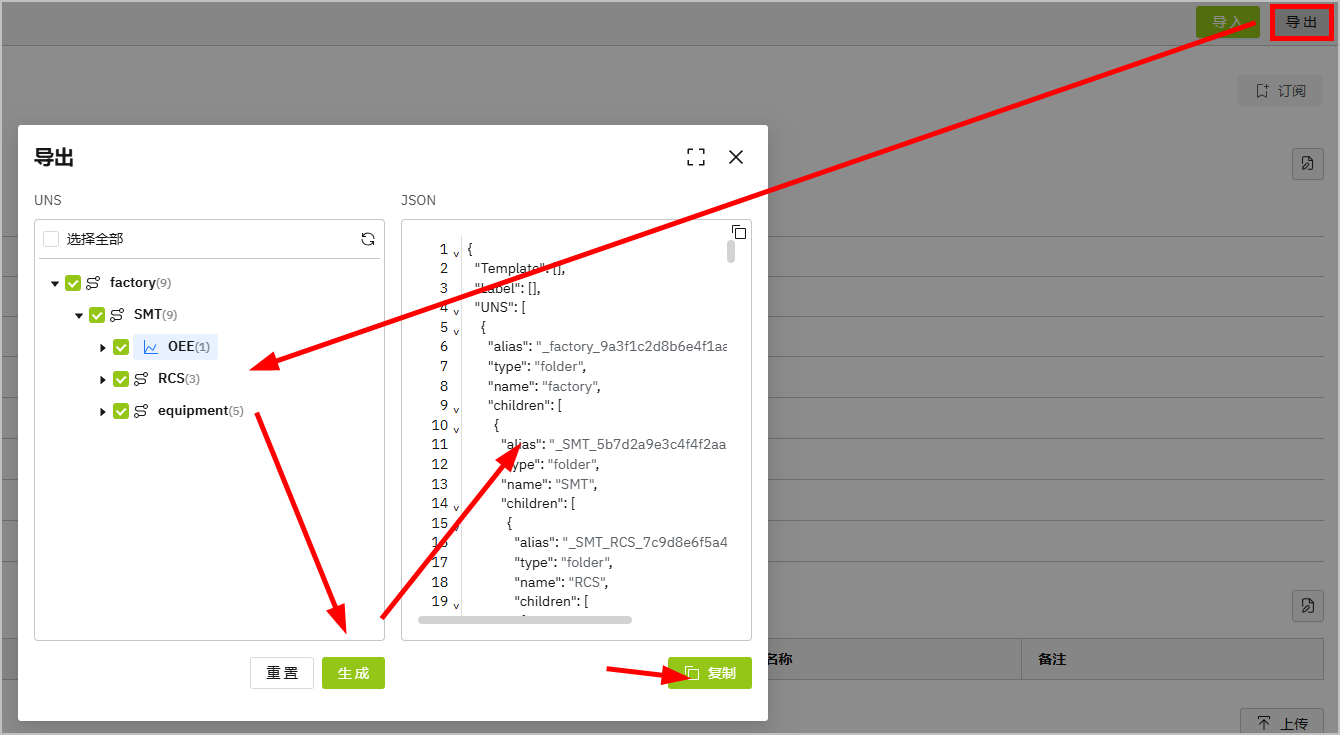Click the RCS folder path icon
Image resolution: width=1340 pixels, height=735 pixels.
point(141,379)
